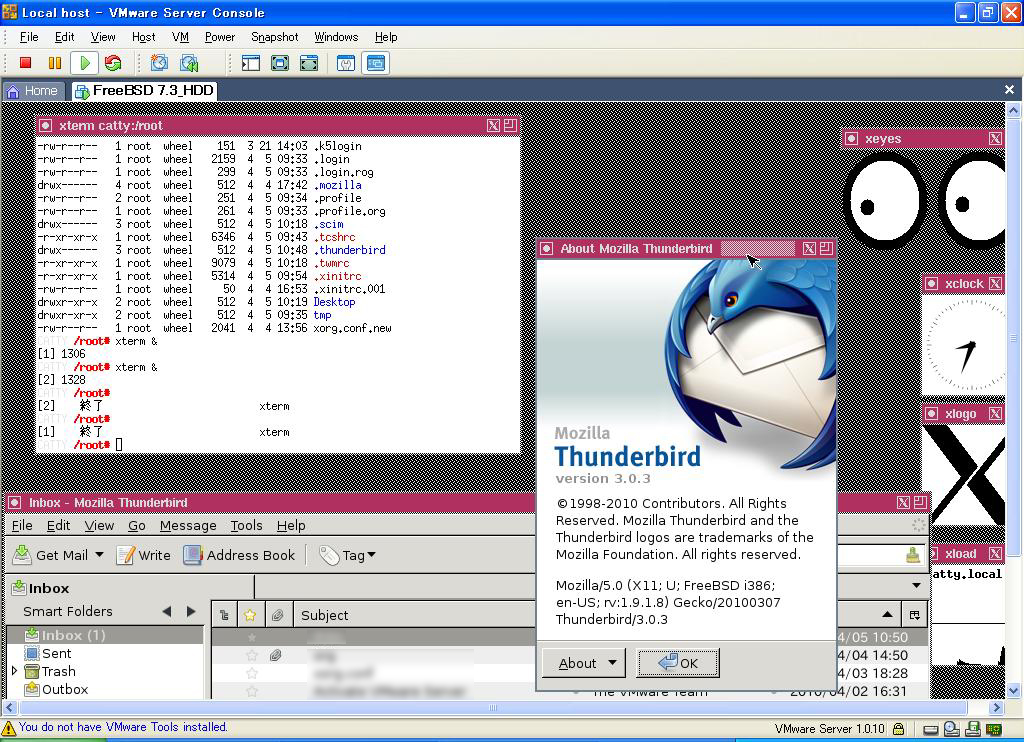Click the Full Screen toolbar icon
Screen dimensions: 1024x742
[x=280, y=63]
